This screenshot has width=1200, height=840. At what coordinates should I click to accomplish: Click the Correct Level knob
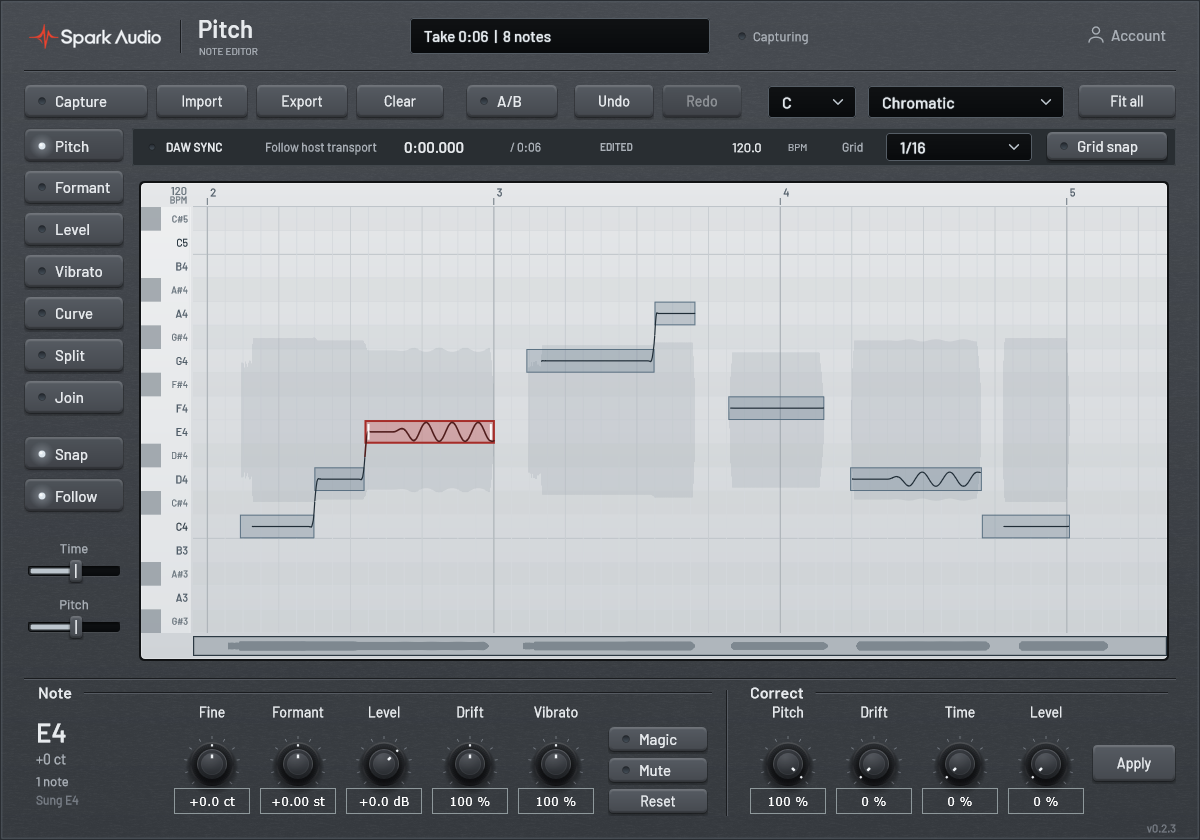[1045, 764]
